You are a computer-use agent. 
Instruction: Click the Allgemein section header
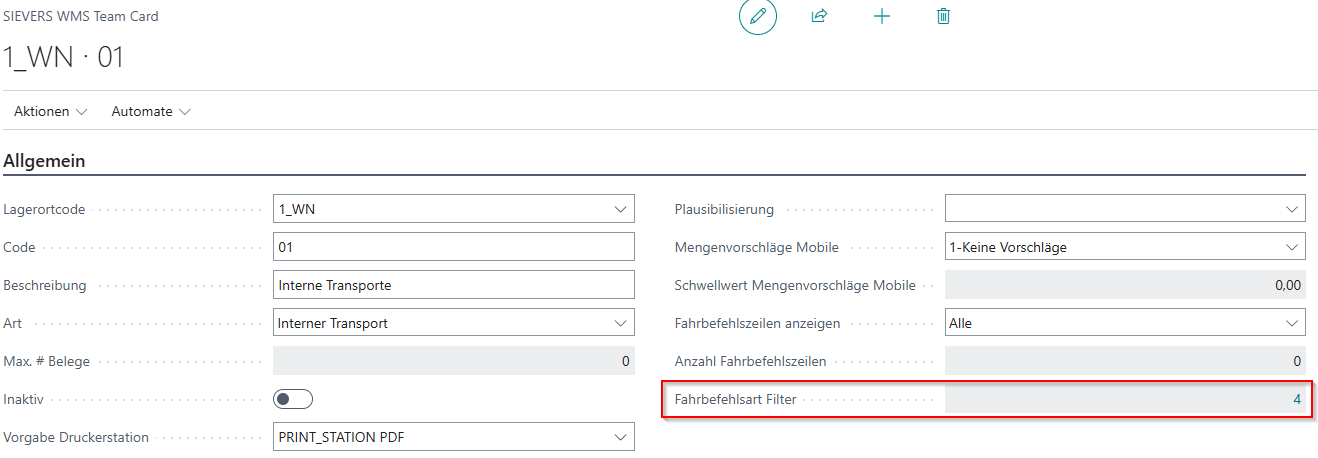45,161
